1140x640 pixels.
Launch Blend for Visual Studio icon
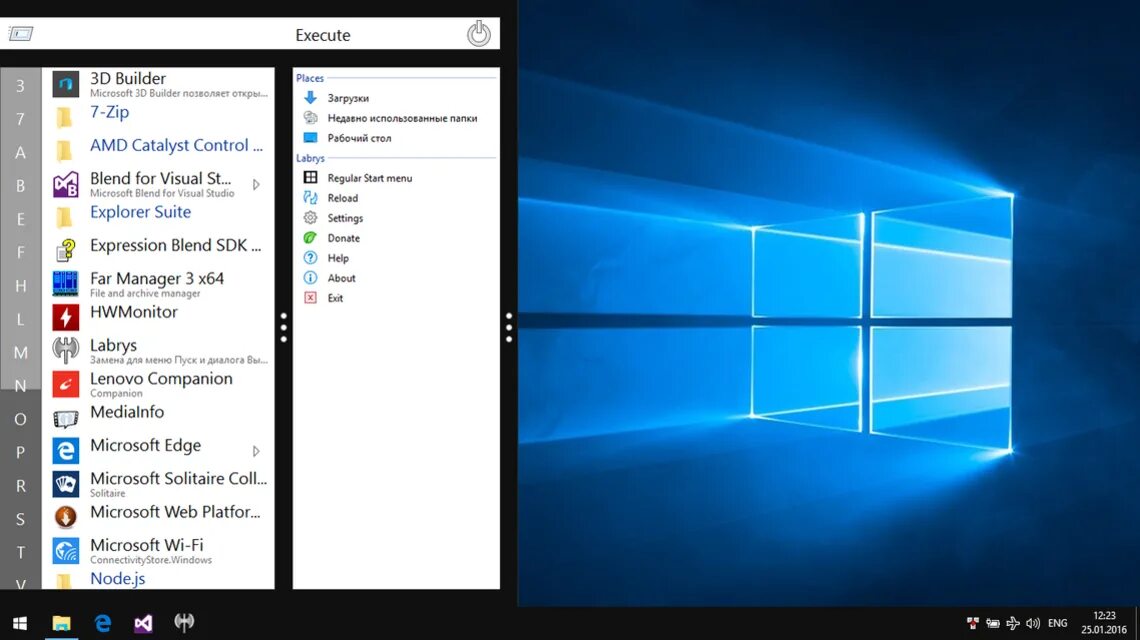[65, 184]
